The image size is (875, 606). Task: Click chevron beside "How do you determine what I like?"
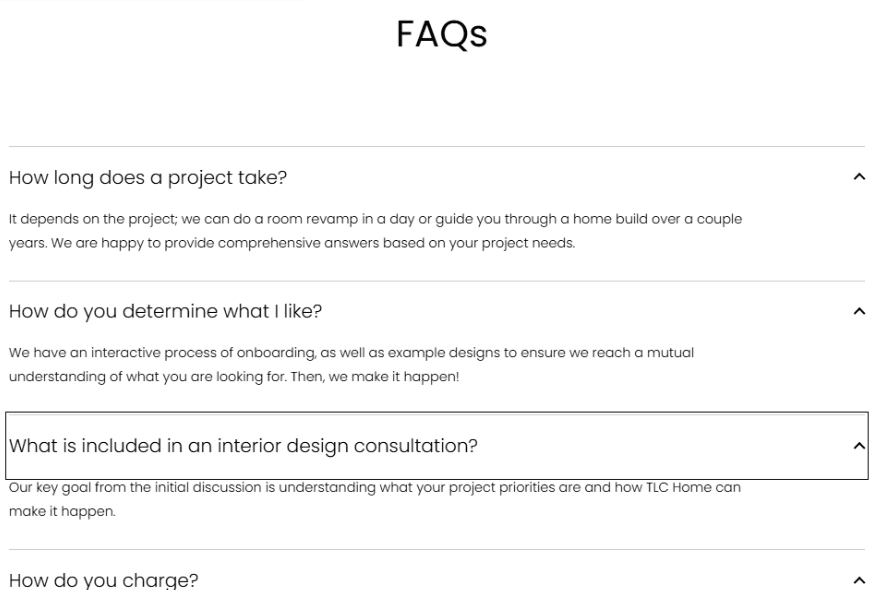[x=858, y=311]
